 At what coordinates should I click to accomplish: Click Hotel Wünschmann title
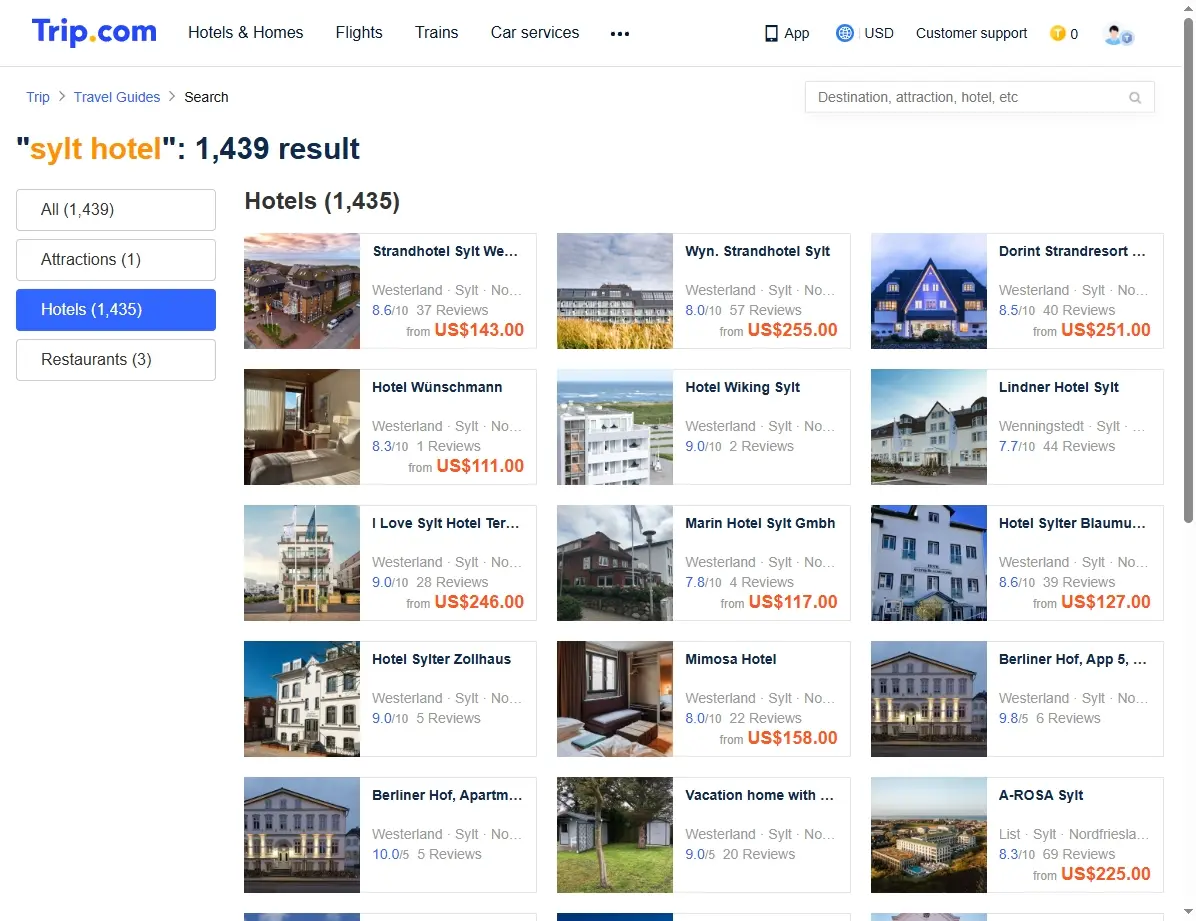(x=437, y=388)
